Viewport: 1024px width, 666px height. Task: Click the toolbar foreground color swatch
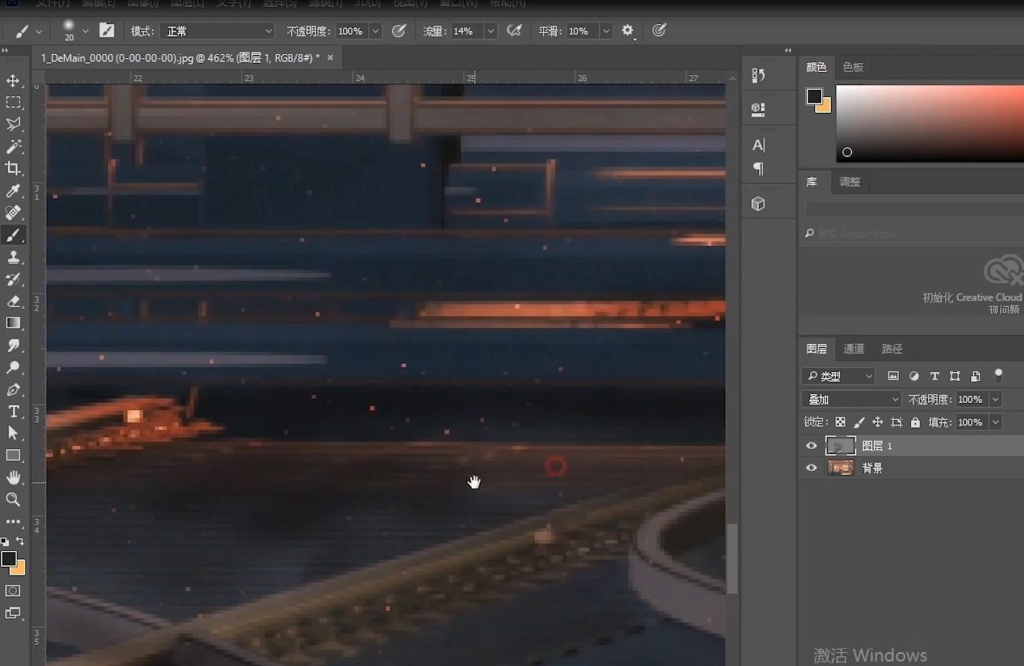[8, 559]
